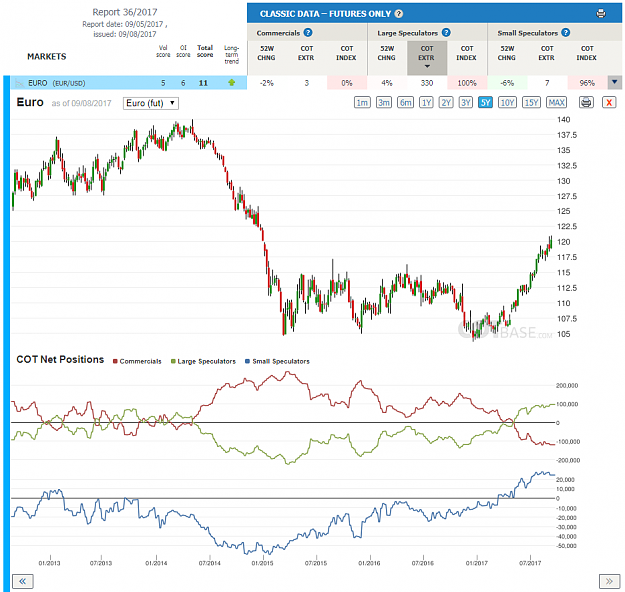The image size is (625, 592).
Task: Go to next with double-right arrow
Action: (609, 581)
